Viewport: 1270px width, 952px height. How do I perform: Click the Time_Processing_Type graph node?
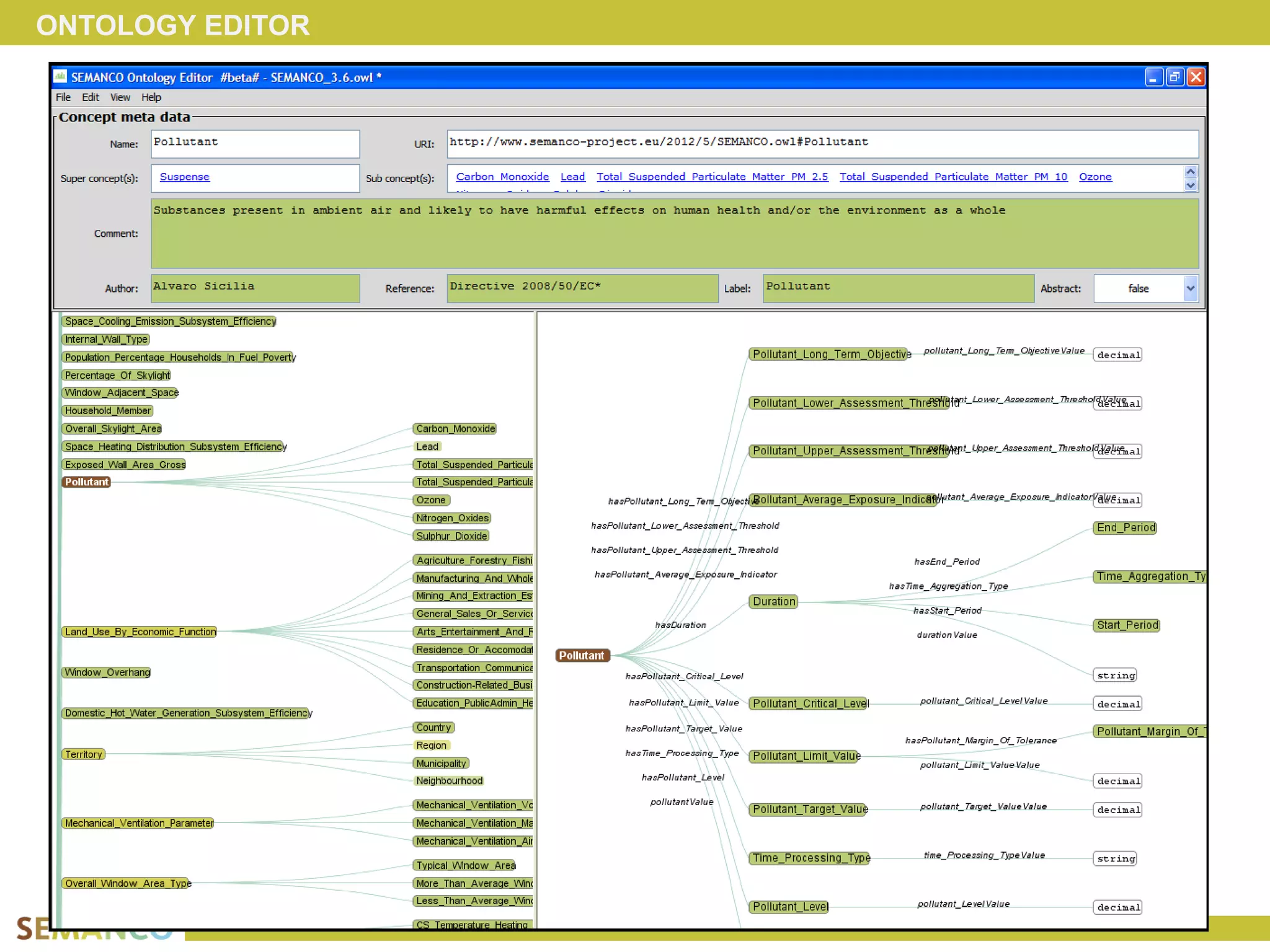click(x=810, y=858)
